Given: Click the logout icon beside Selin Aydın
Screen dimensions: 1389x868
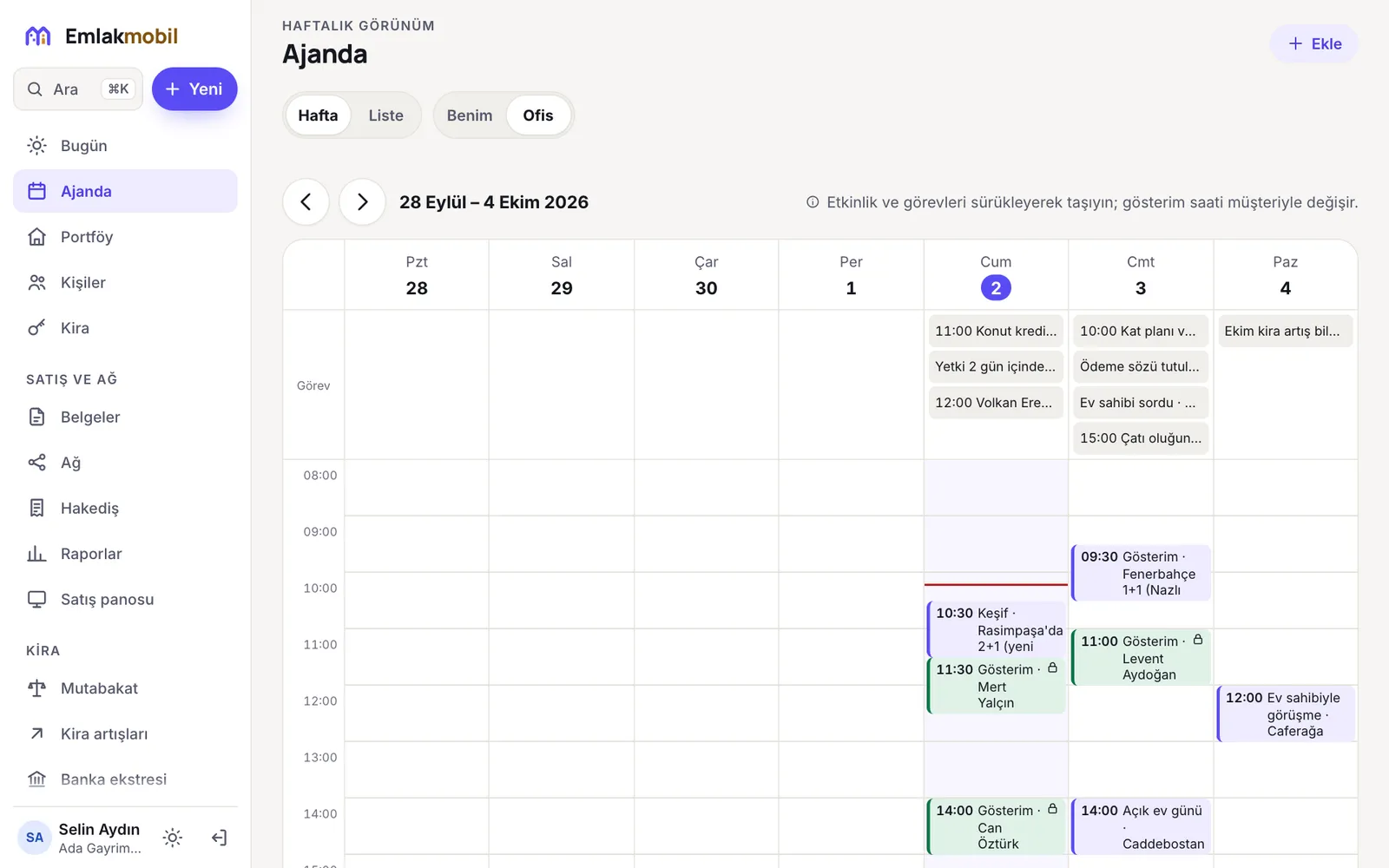Looking at the screenshot, I should point(219,838).
